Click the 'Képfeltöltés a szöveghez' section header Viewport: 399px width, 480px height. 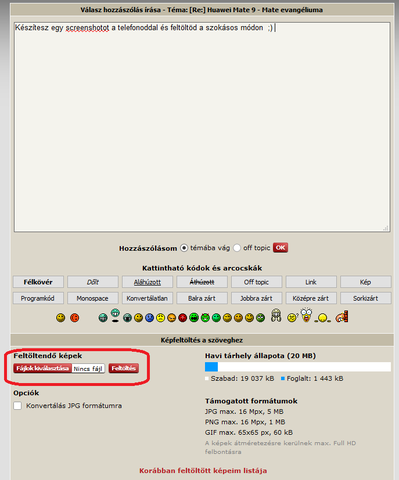click(x=202, y=340)
